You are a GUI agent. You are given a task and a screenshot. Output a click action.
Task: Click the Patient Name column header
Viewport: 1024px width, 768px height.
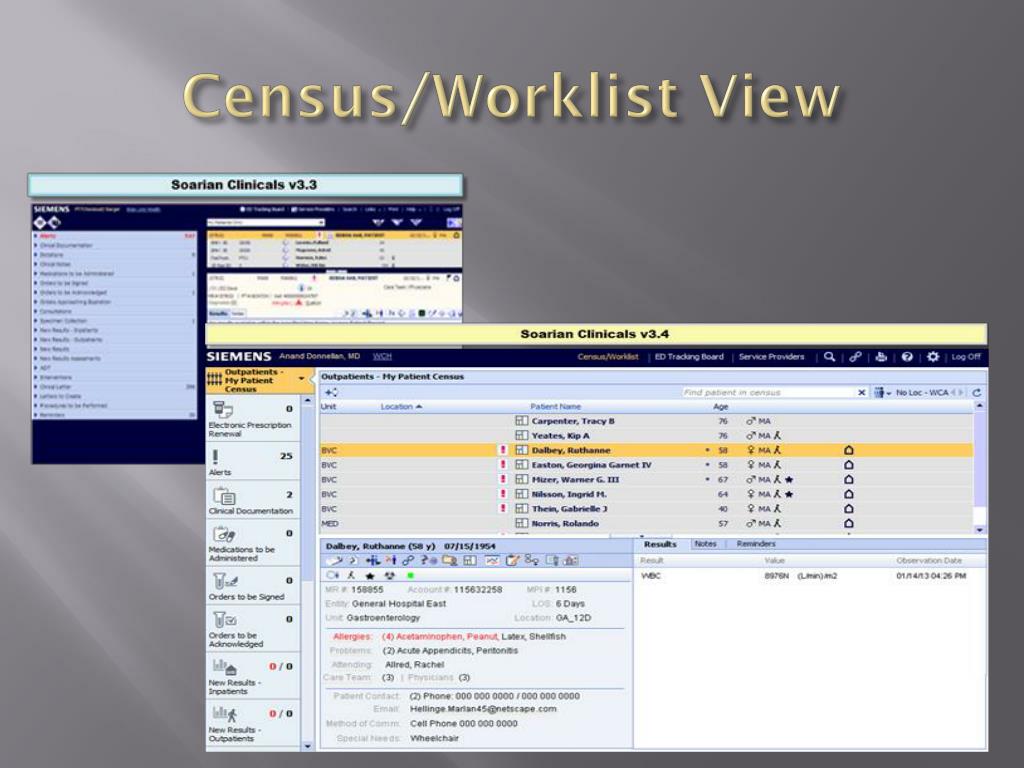click(x=555, y=407)
